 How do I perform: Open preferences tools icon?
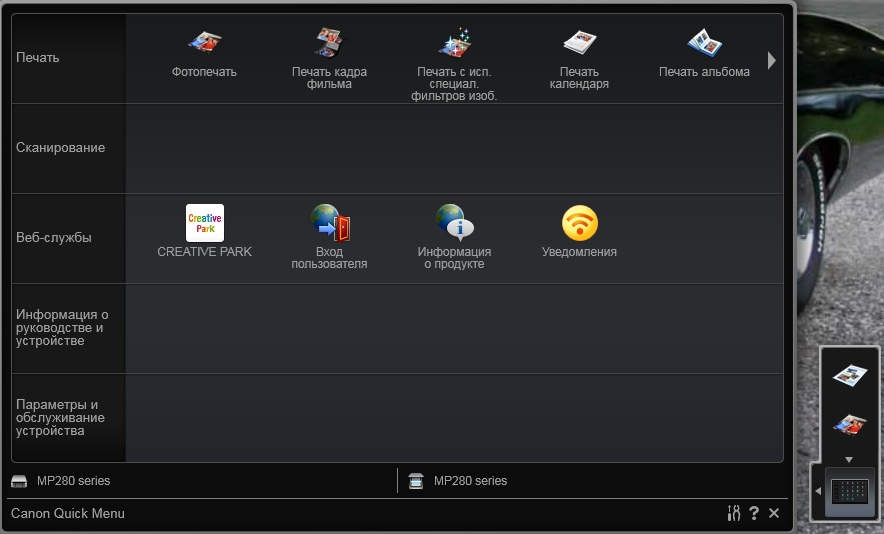[x=733, y=513]
